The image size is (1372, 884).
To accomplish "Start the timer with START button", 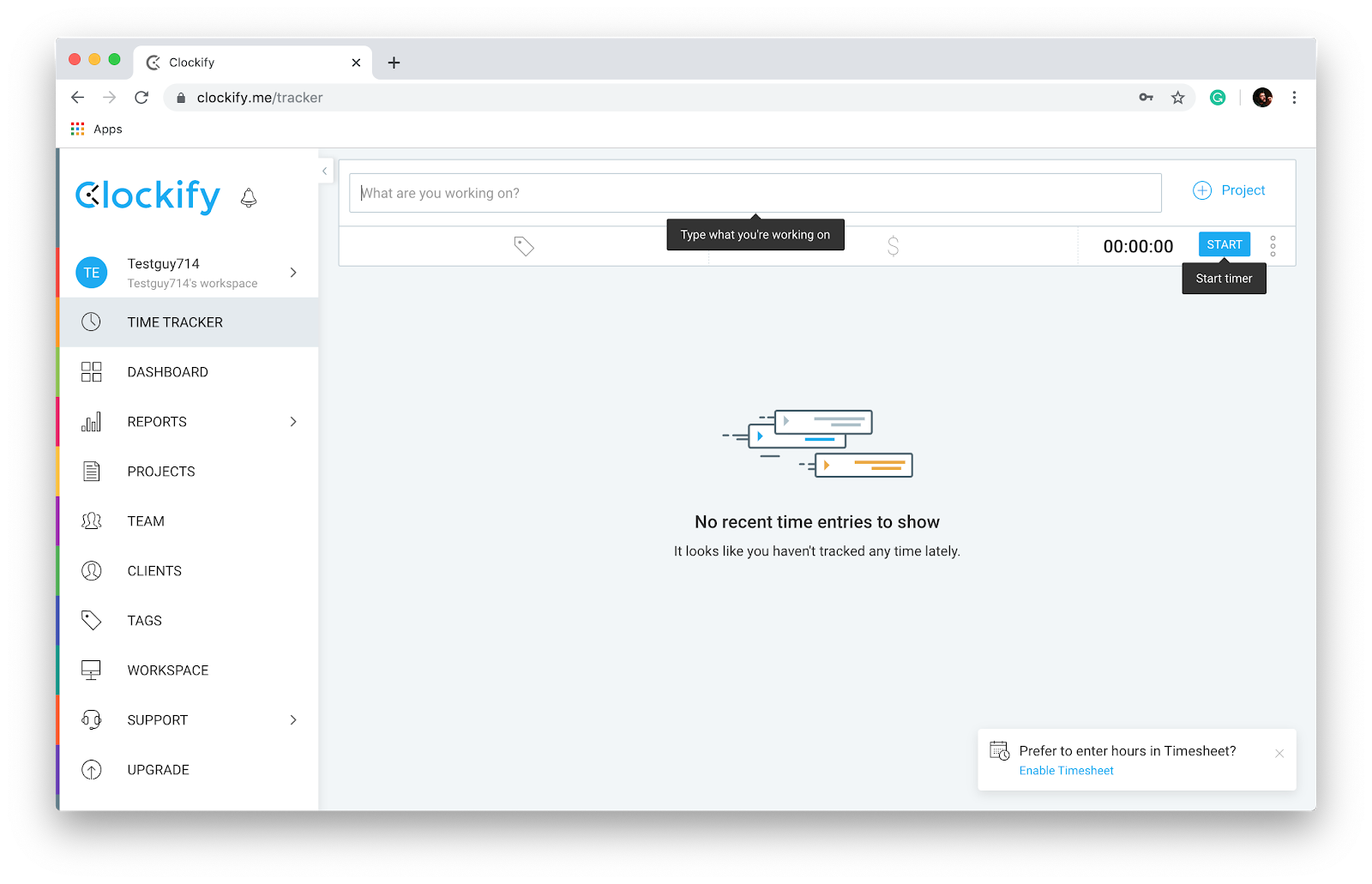I will pos(1225,244).
